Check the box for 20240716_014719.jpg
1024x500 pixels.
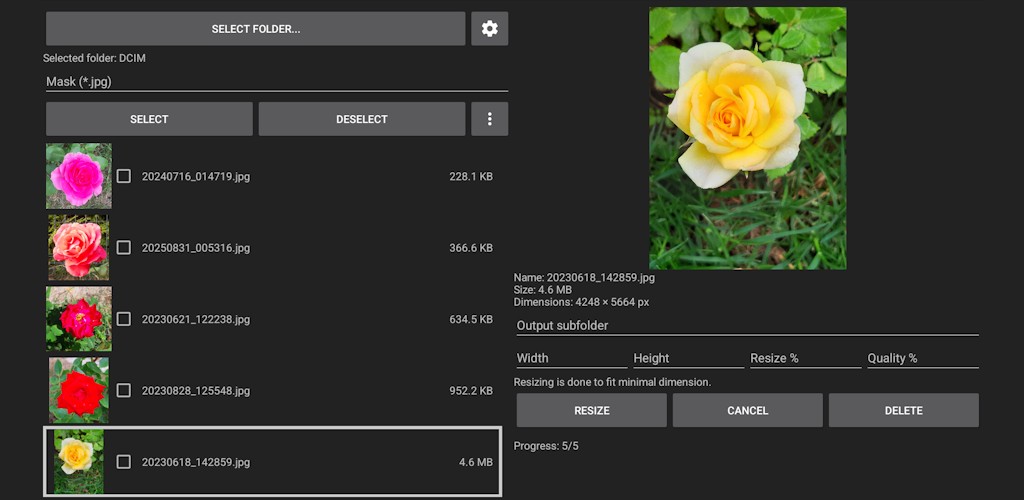click(124, 176)
